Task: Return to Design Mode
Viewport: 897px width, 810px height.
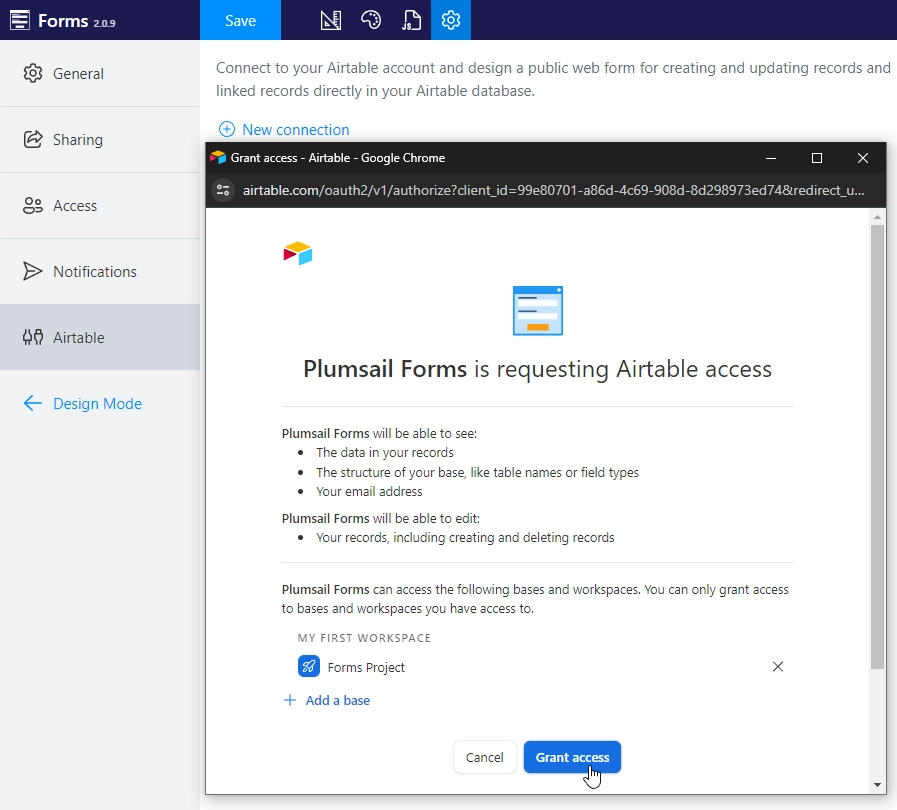Action: pyautogui.click(x=82, y=403)
